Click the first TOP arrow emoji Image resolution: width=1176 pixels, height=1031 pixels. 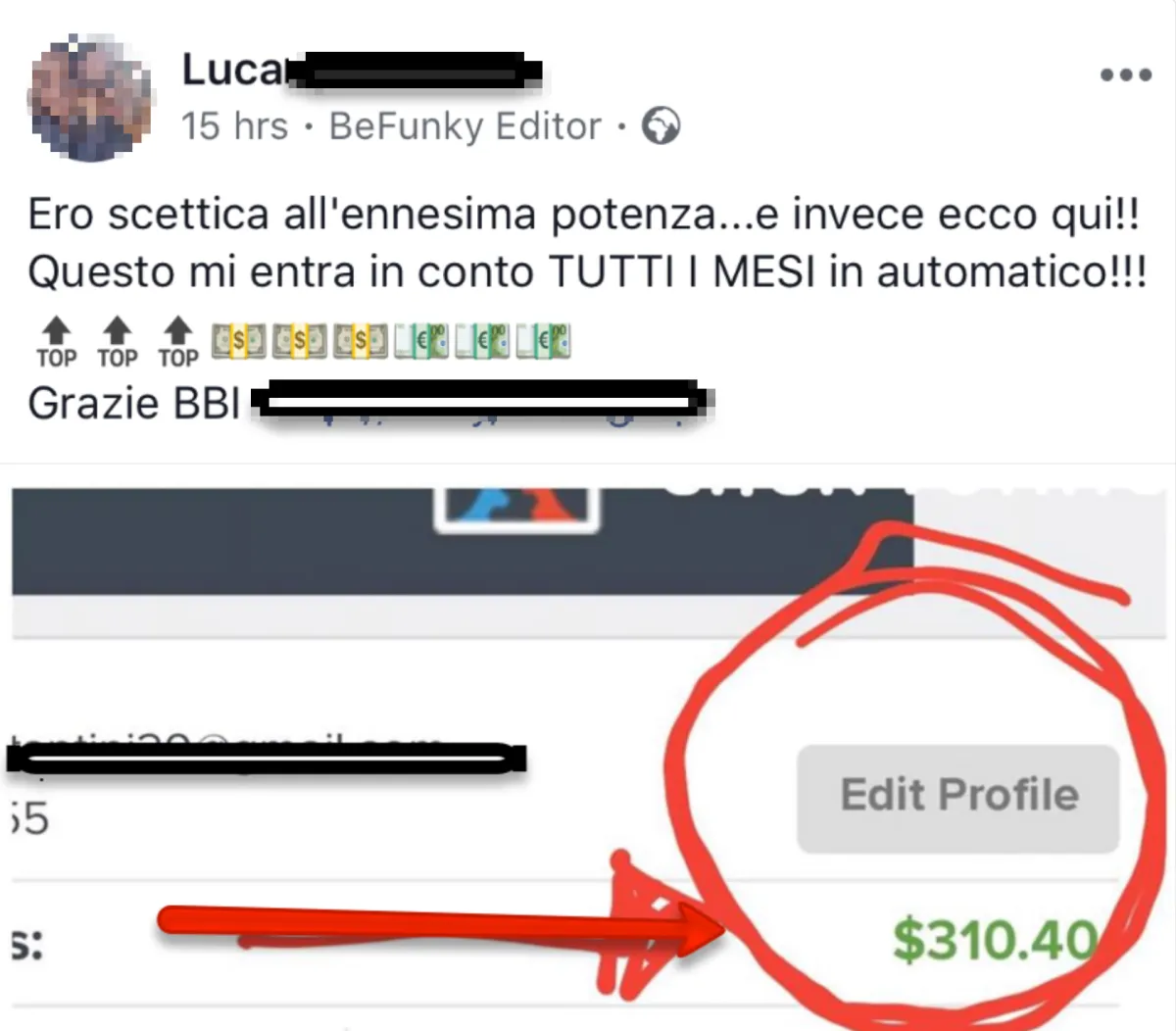click(57, 343)
